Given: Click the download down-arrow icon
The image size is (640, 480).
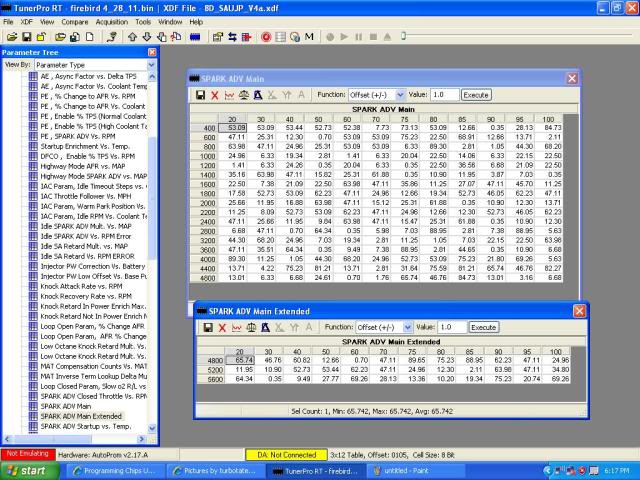Looking at the screenshot, I should click(x=147, y=37).
